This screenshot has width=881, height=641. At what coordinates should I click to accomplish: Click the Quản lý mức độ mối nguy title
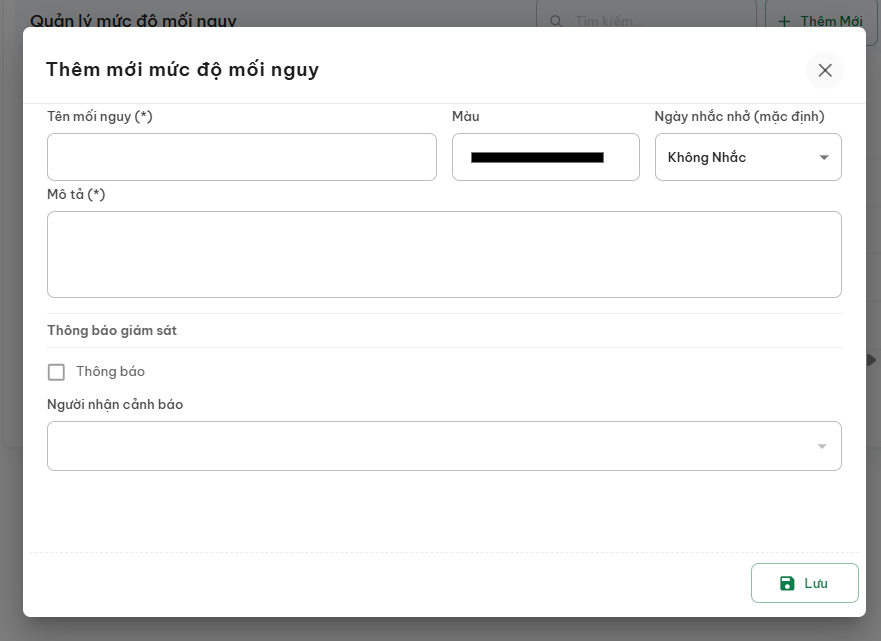(x=133, y=21)
